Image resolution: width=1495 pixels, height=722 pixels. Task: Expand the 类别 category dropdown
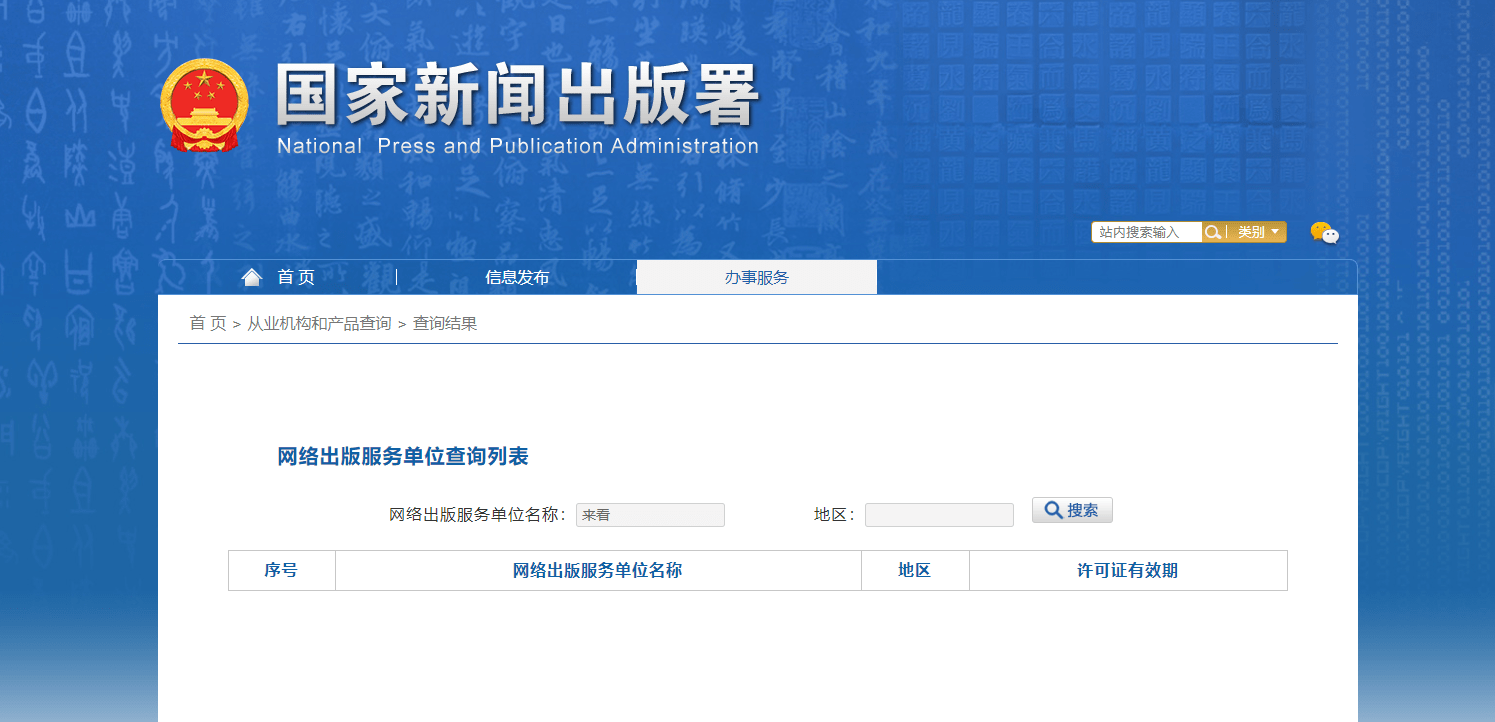click(1258, 232)
